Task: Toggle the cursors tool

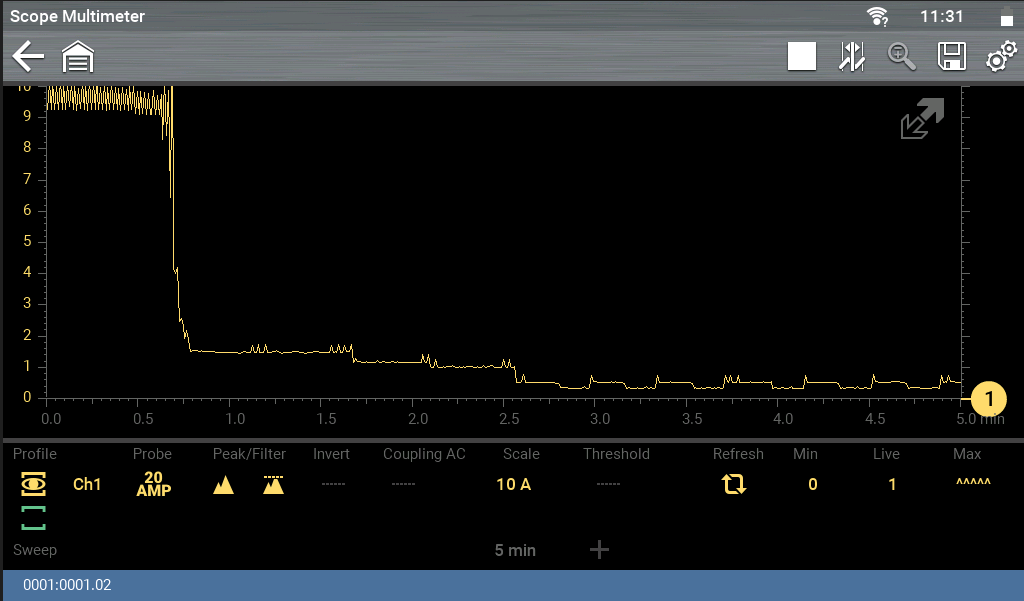Action: tap(851, 57)
